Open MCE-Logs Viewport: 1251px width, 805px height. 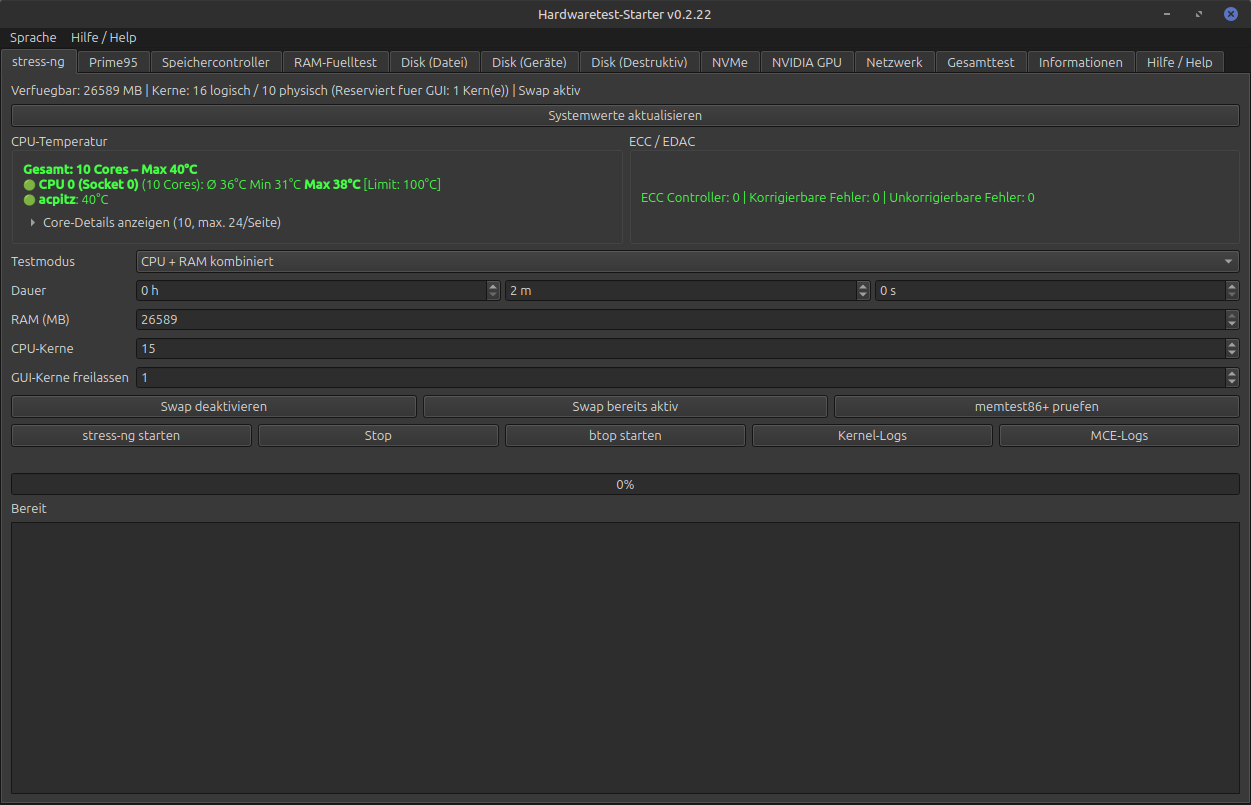[1119, 436]
